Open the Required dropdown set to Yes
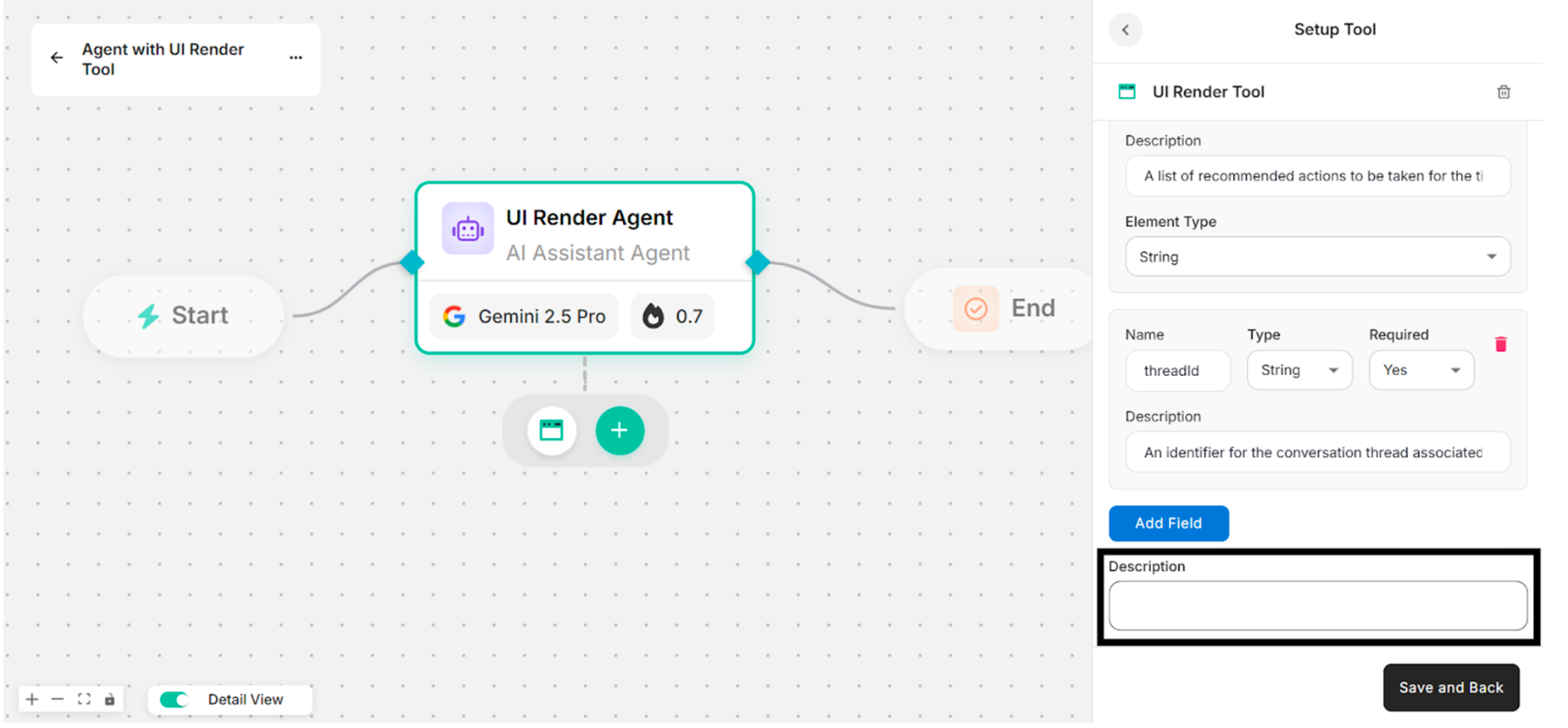 pos(1421,370)
